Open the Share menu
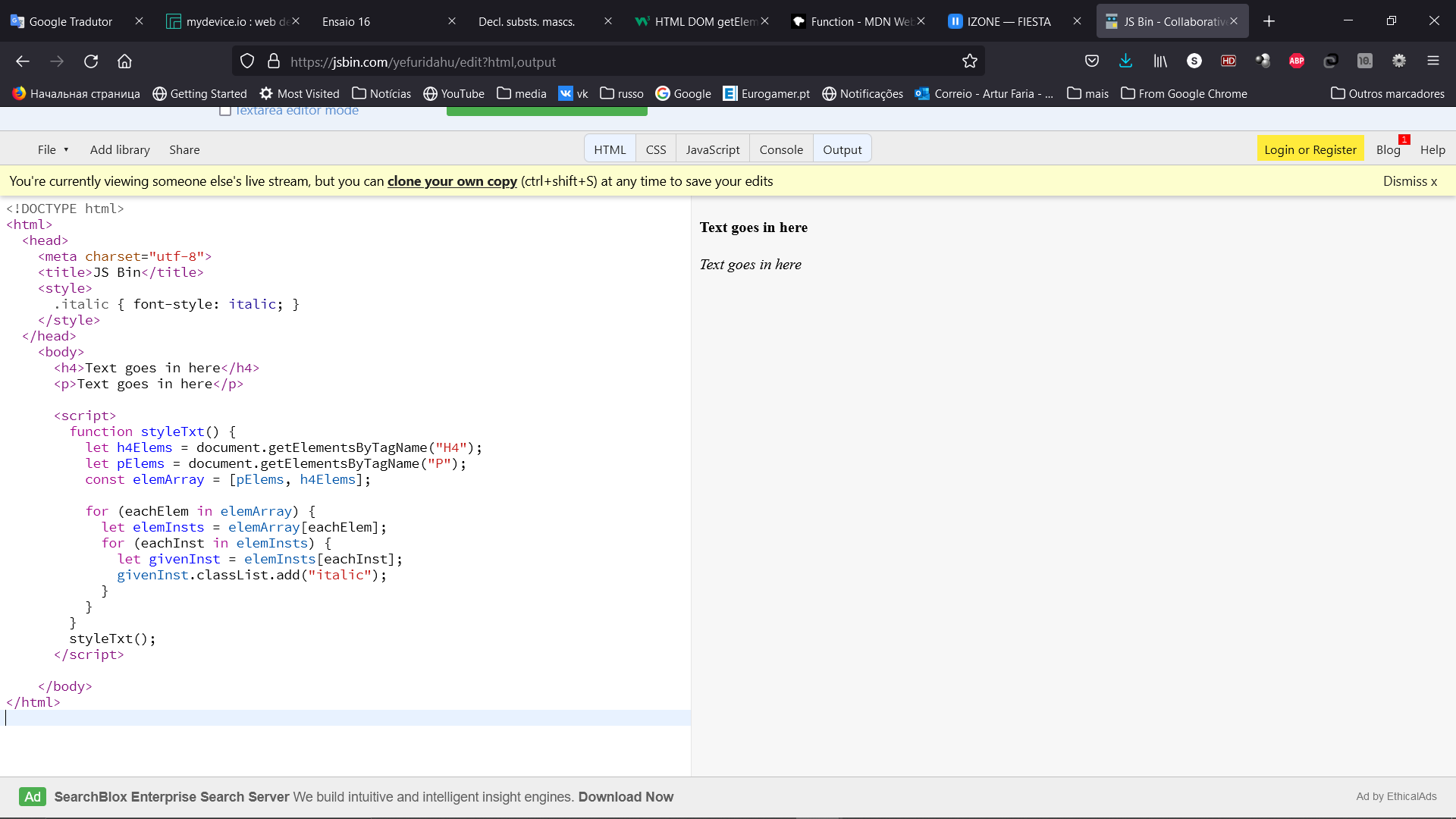 click(x=184, y=149)
